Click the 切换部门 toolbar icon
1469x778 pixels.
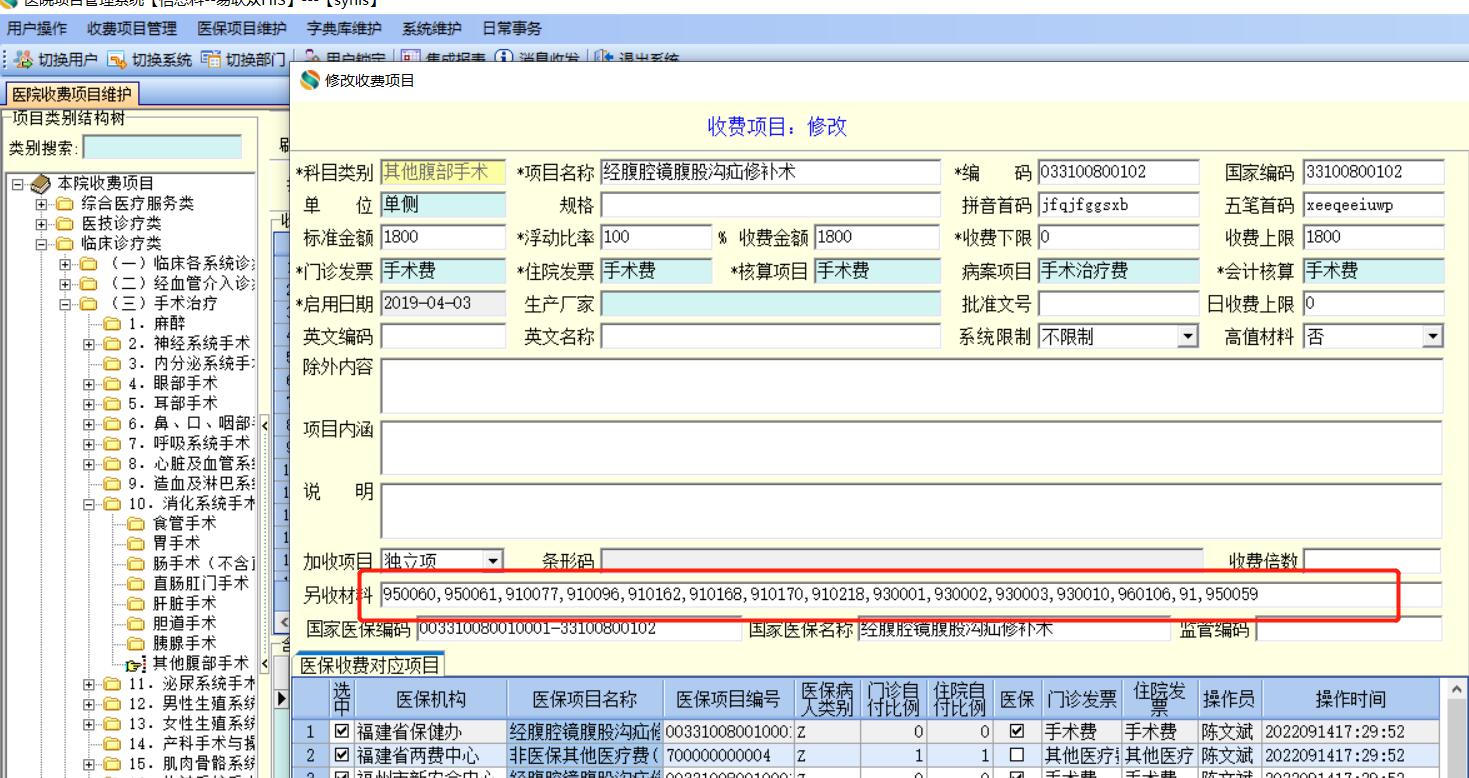tap(210, 62)
